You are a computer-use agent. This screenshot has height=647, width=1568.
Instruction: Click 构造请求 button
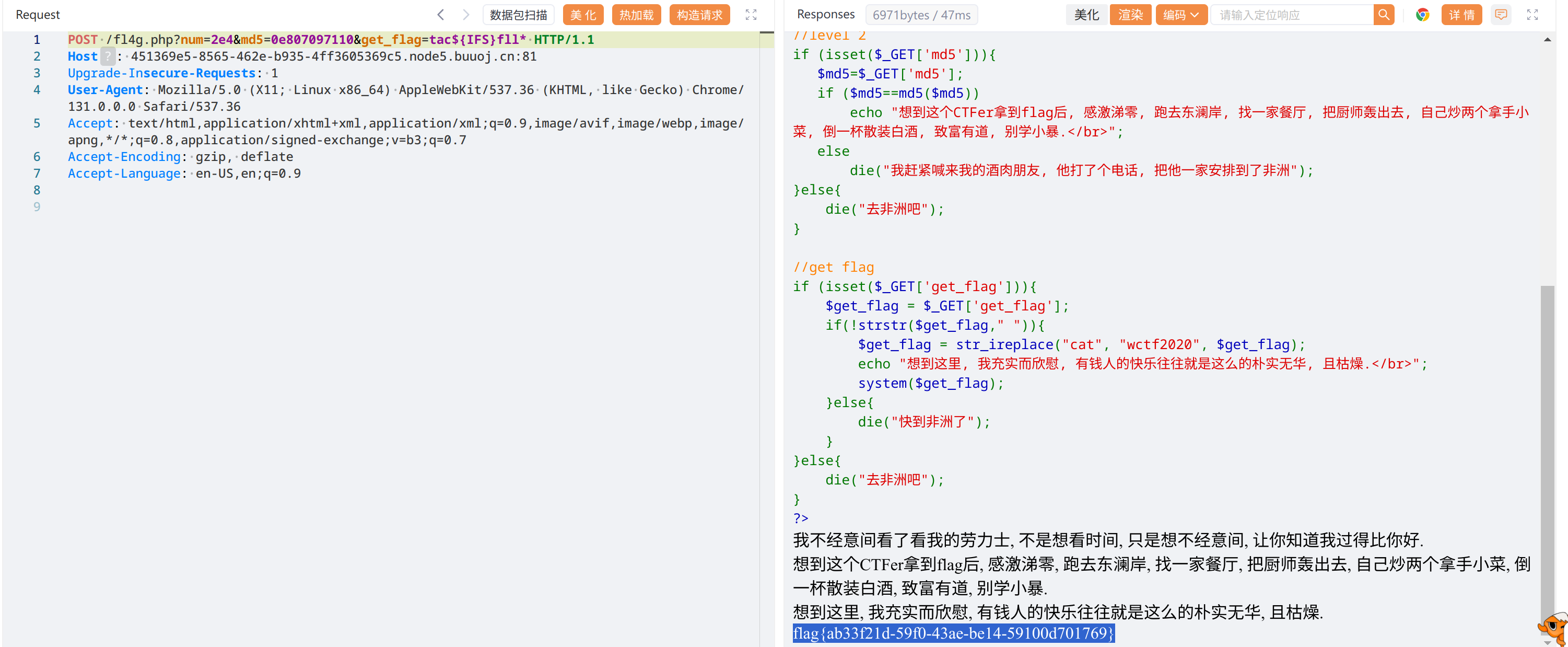click(x=699, y=15)
